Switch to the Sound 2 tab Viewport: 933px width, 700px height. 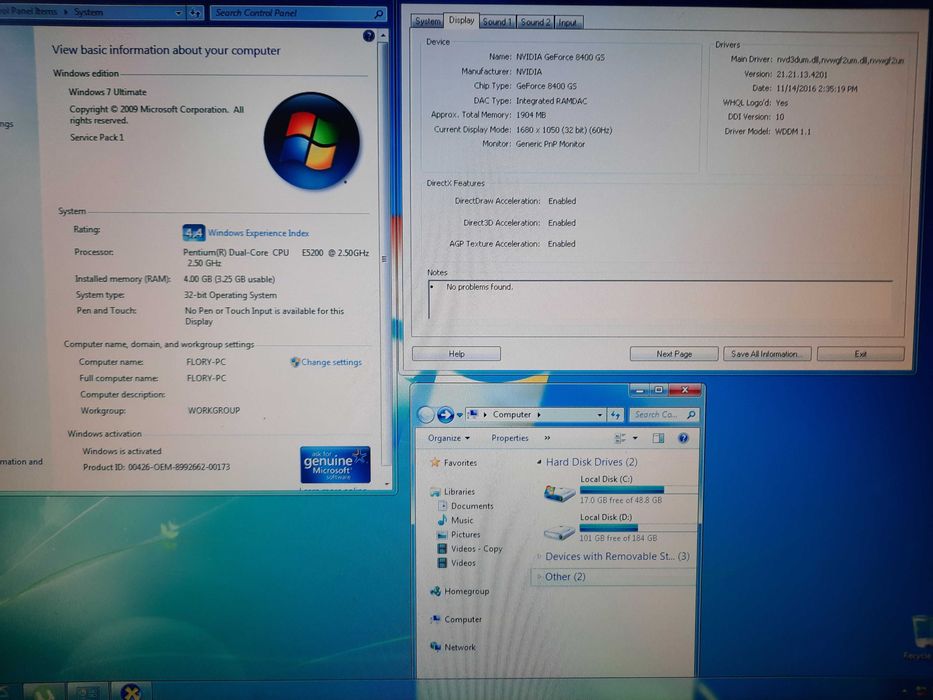click(x=535, y=22)
